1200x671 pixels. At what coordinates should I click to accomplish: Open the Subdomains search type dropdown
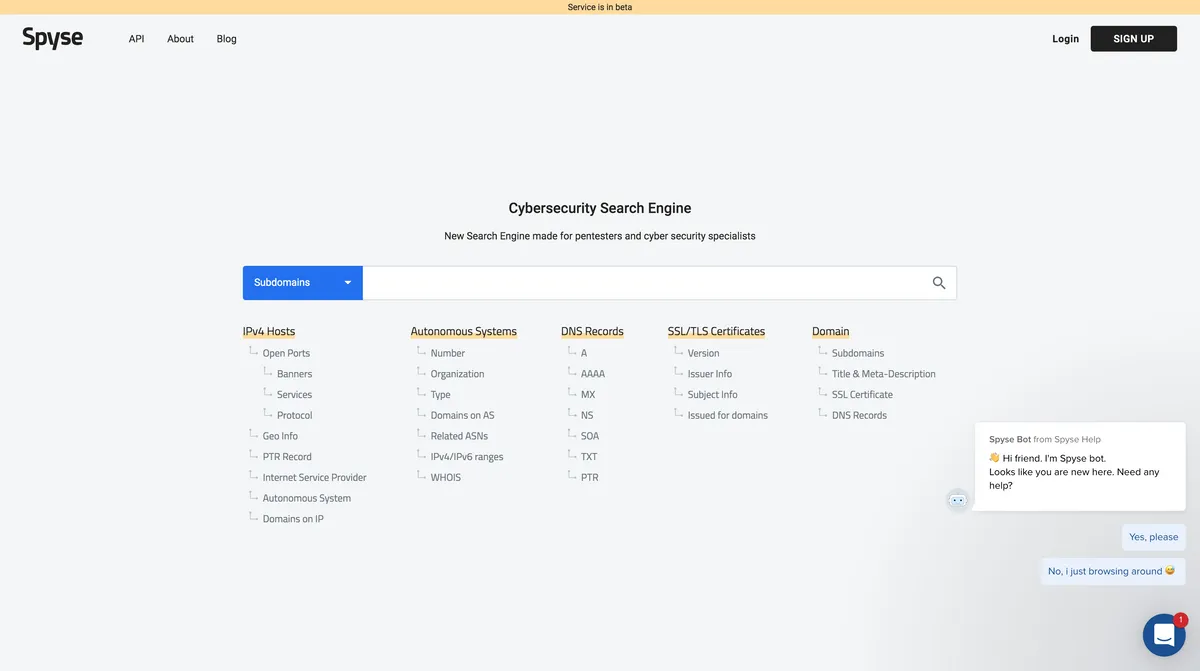point(303,283)
